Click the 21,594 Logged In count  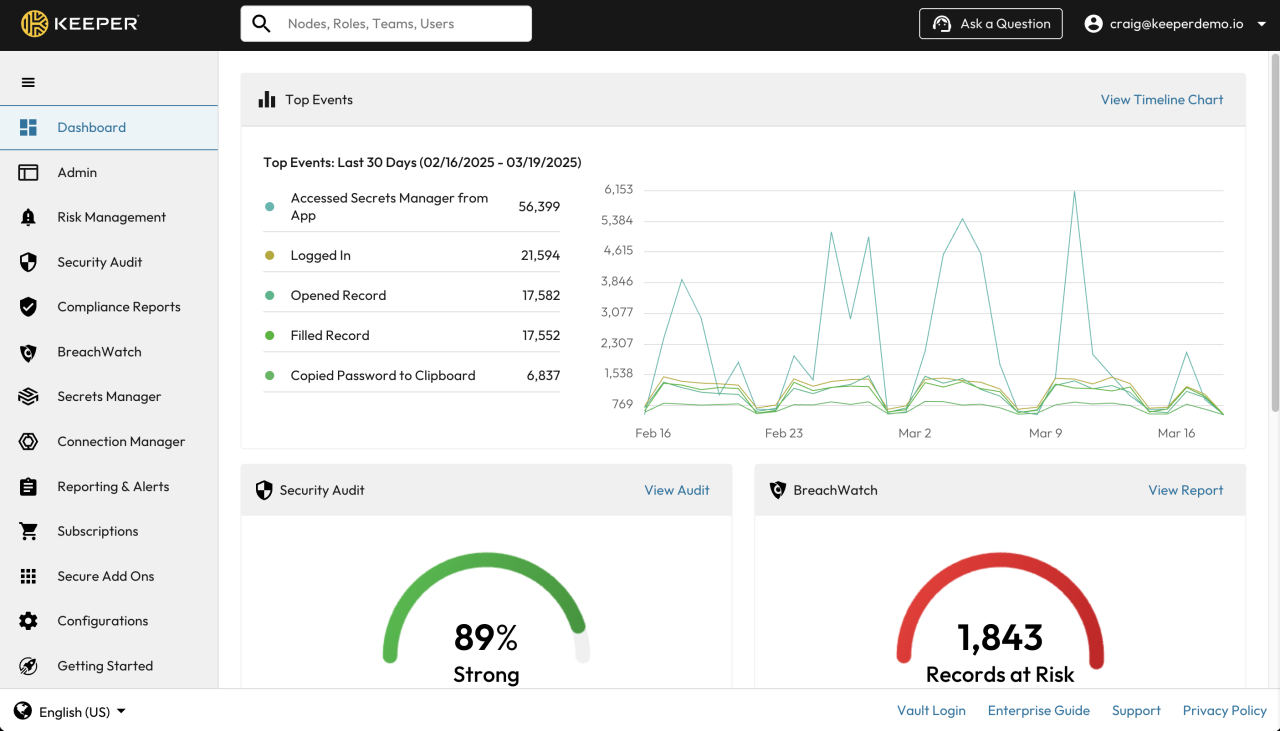pyautogui.click(x=540, y=256)
